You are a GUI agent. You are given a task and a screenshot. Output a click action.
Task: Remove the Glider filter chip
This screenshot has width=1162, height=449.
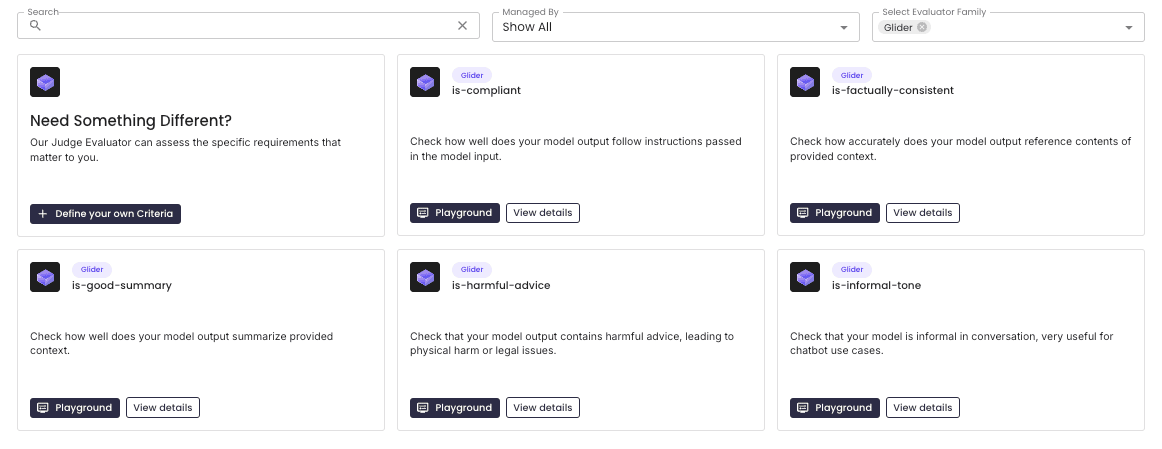pyautogui.click(x=922, y=27)
